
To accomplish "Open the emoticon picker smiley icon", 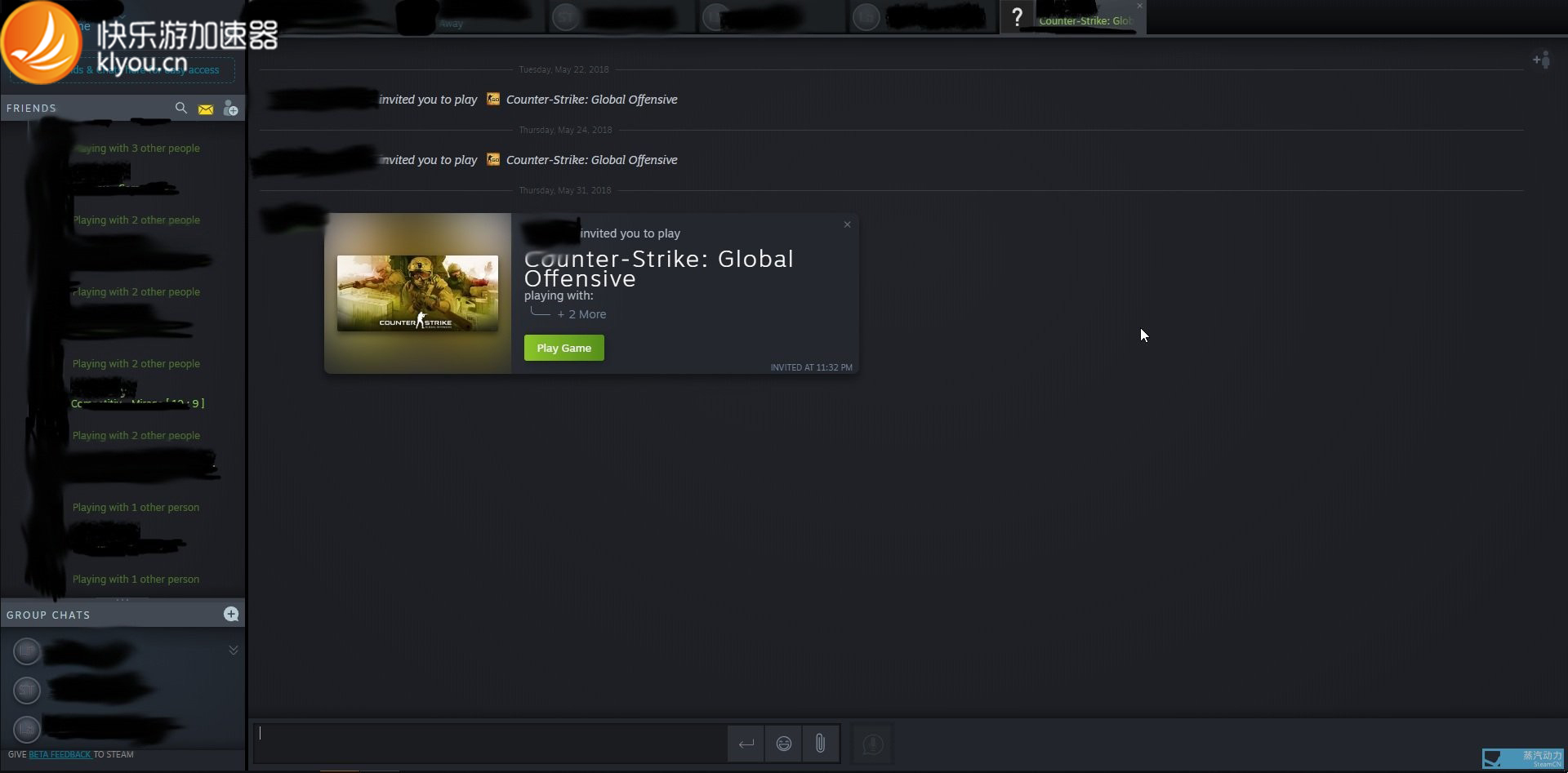I will (784, 744).
